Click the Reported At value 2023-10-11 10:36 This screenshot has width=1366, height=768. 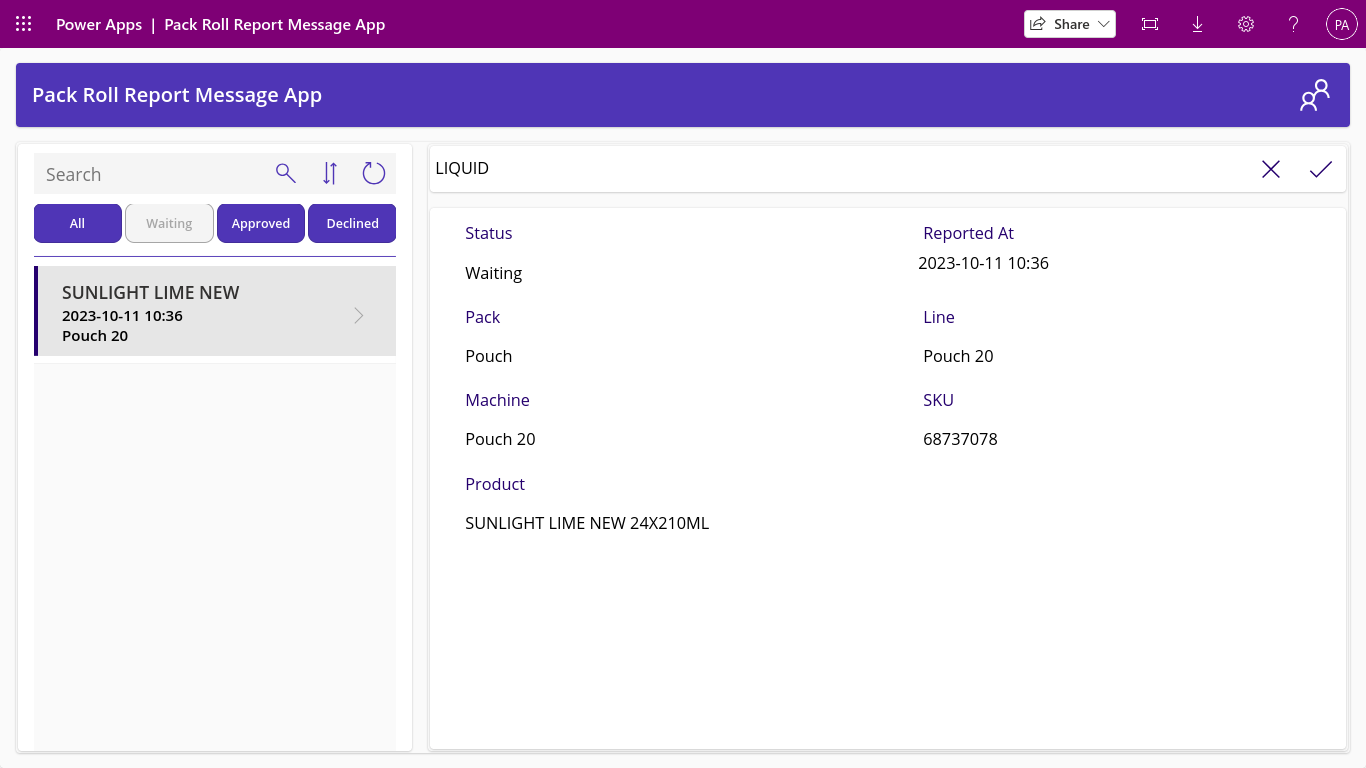984,264
